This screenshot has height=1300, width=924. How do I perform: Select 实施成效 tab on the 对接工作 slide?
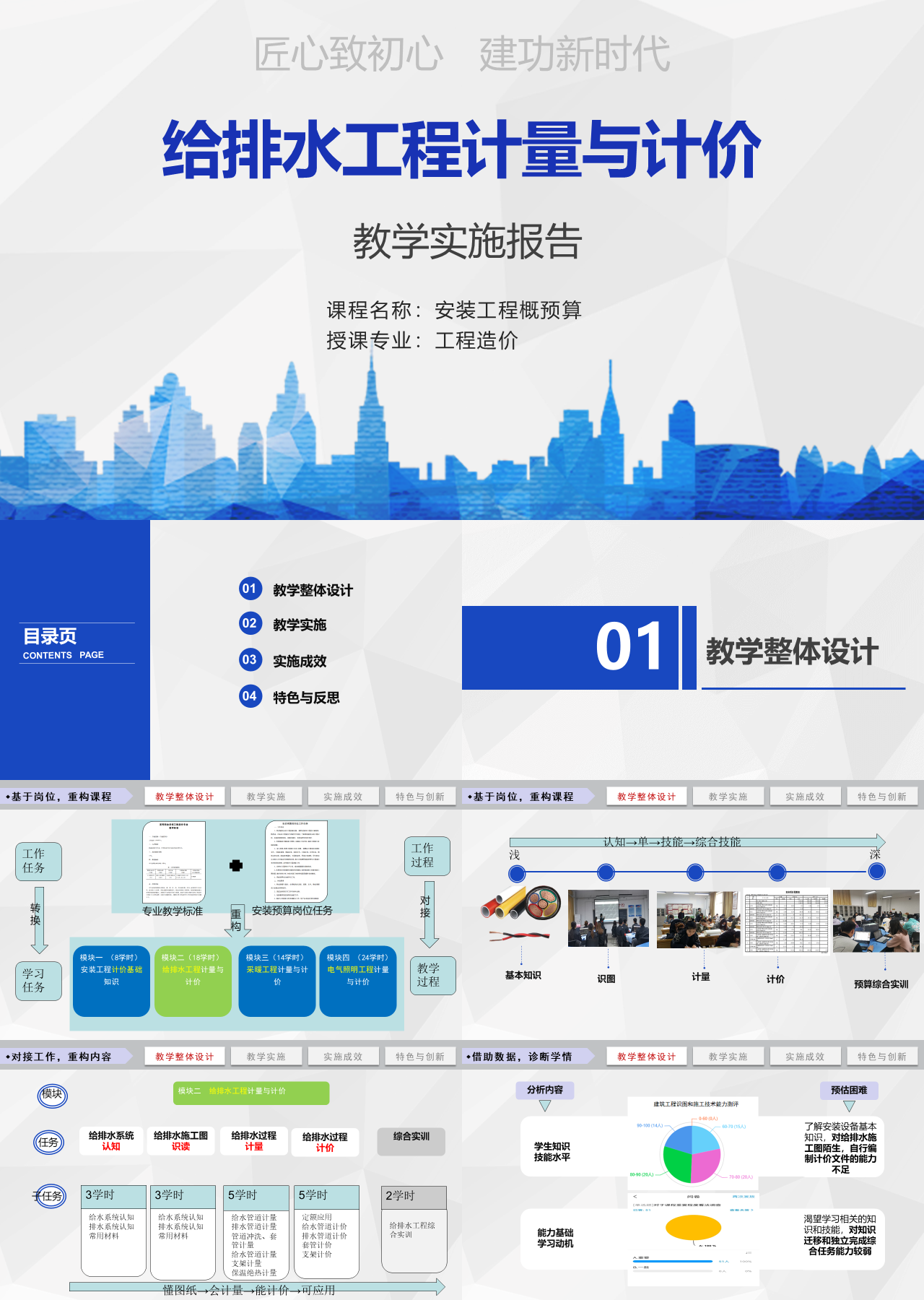343,1057
